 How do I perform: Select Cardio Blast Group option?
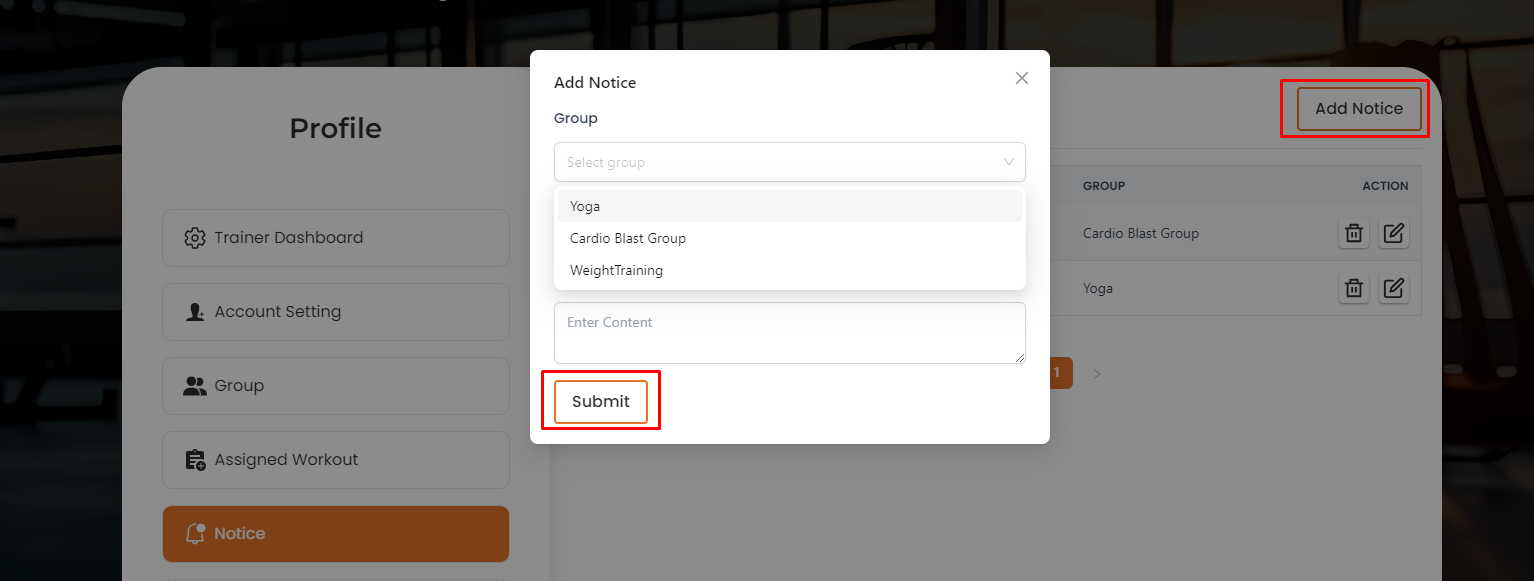pyautogui.click(x=628, y=238)
